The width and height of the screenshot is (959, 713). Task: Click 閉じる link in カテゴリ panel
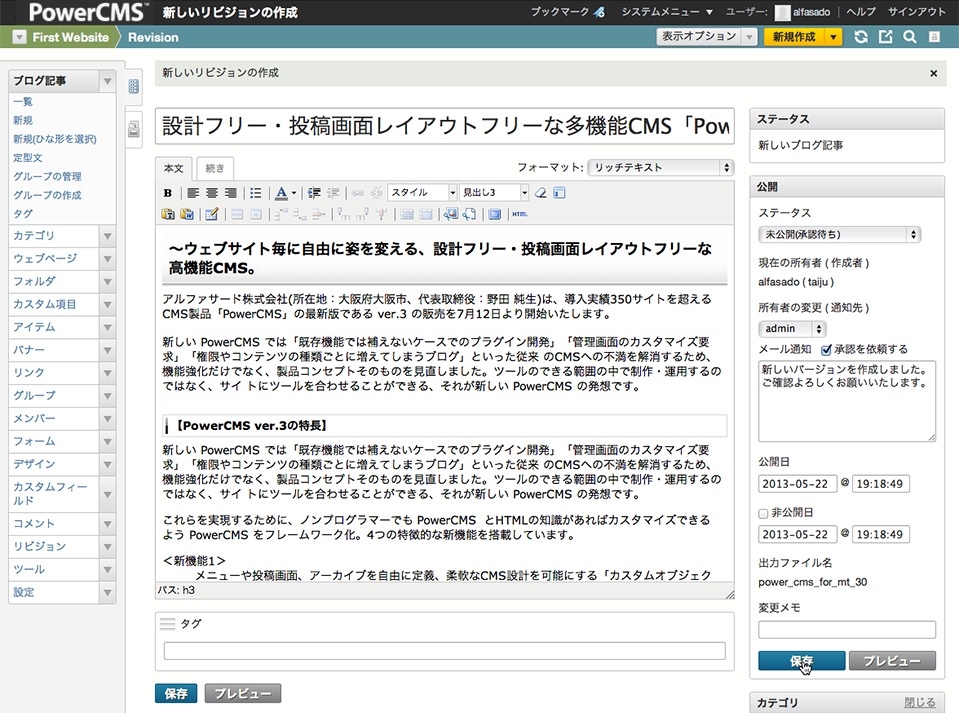pos(920,703)
